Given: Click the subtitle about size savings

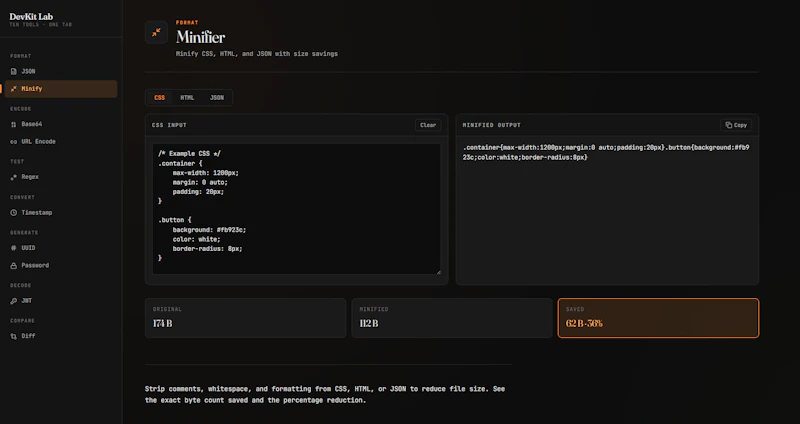Looking at the screenshot, I should tap(257, 54).
